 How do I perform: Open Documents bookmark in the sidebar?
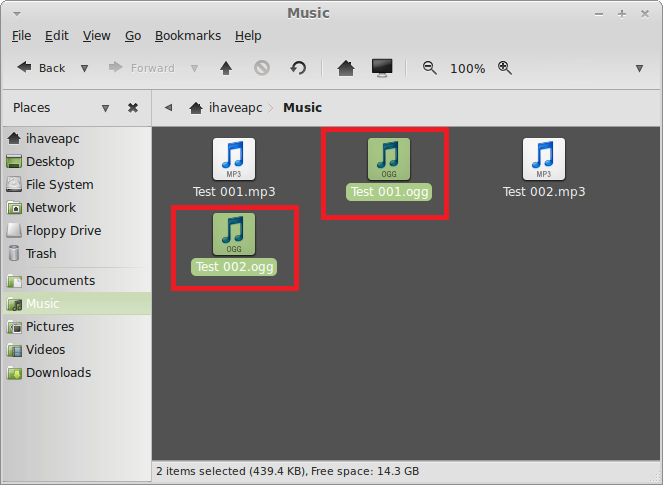[x=77, y=280]
